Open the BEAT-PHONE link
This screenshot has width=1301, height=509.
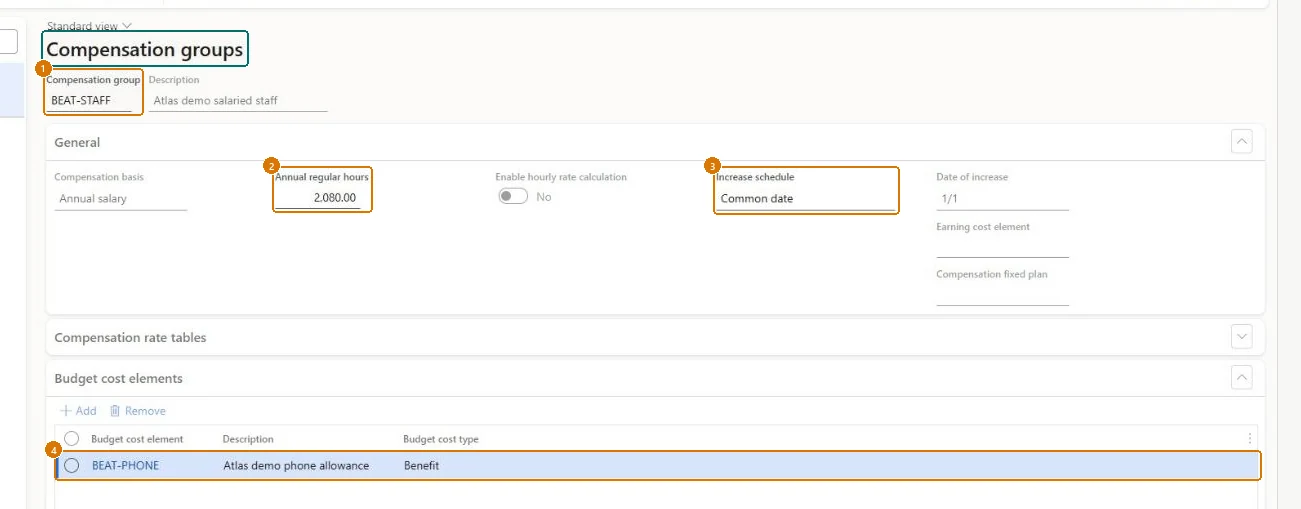(125, 465)
